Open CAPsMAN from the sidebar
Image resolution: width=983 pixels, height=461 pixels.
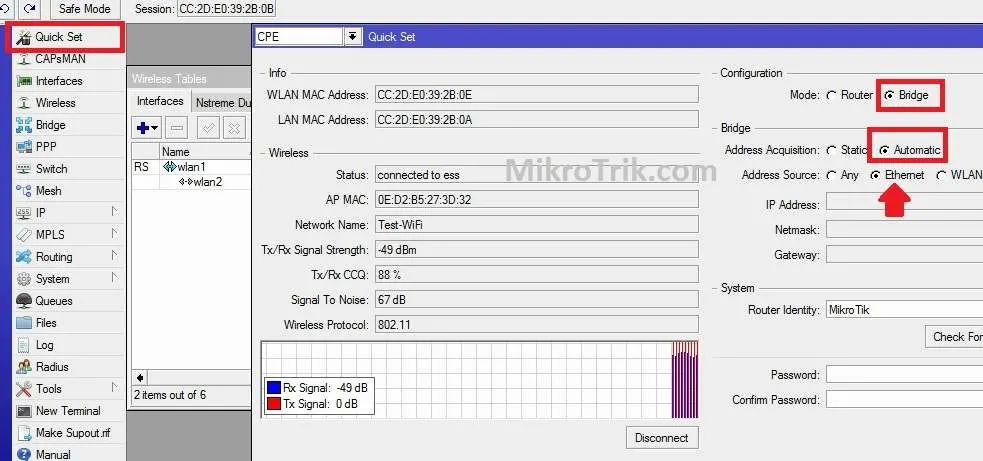[x=61, y=59]
